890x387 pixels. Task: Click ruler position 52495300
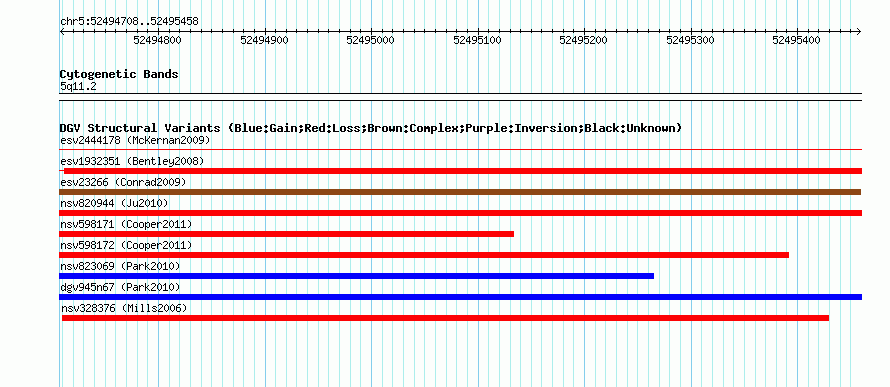click(690, 40)
